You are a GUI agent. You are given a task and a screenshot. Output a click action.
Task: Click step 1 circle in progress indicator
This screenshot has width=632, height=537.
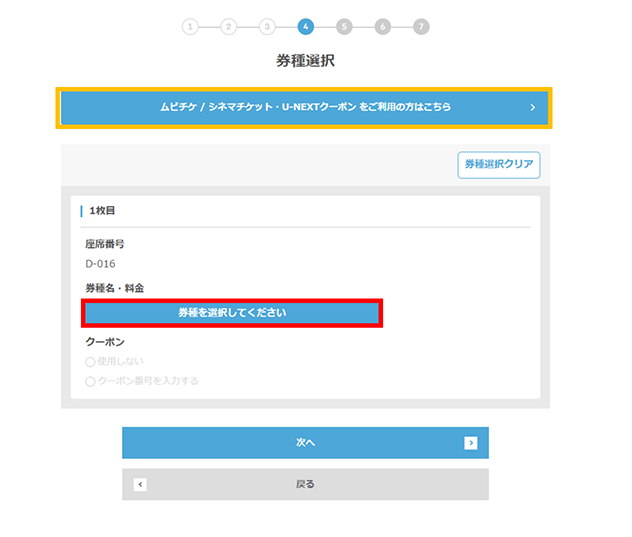[x=190, y=27]
